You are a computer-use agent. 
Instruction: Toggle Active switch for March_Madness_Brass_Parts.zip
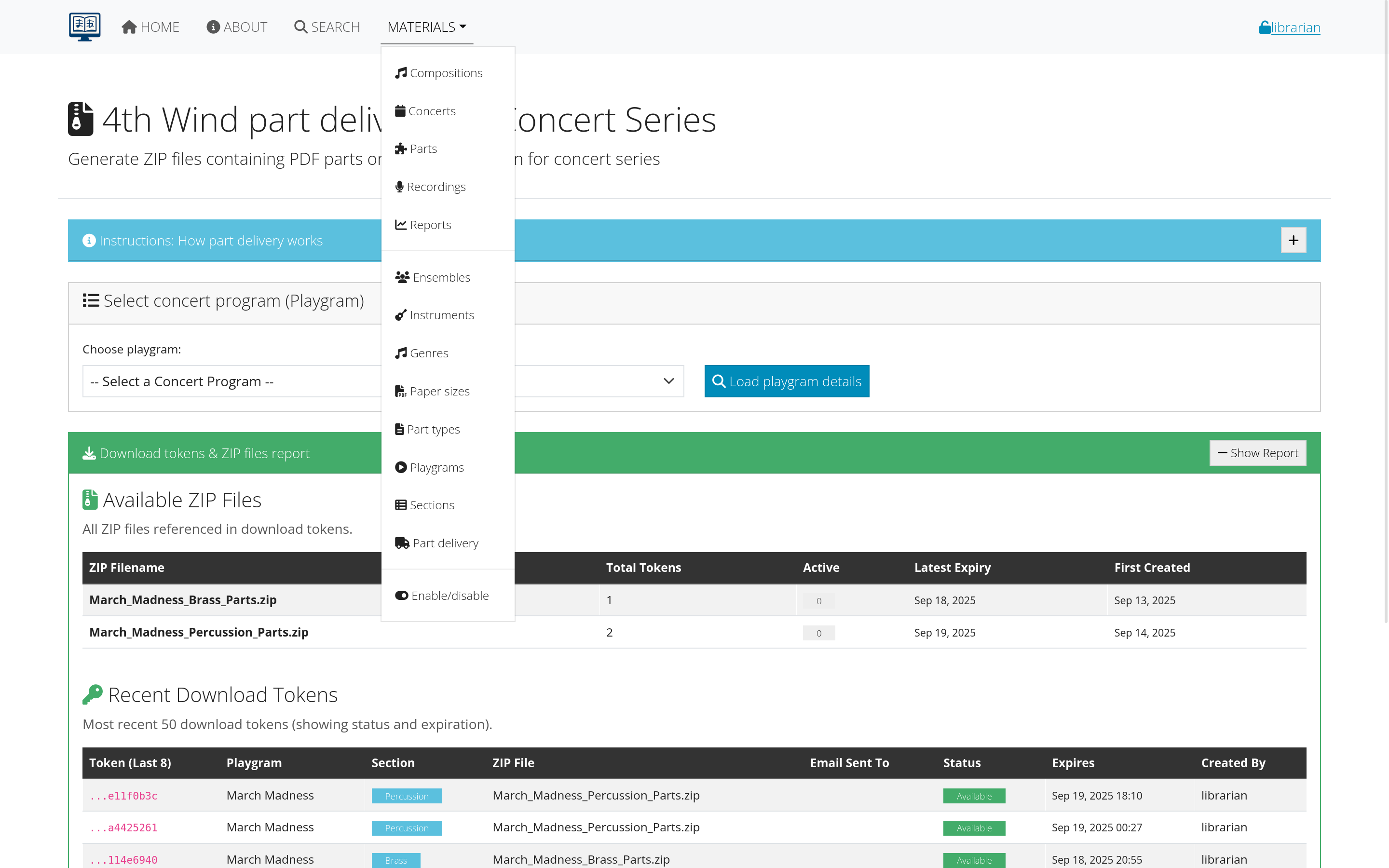click(818, 600)
